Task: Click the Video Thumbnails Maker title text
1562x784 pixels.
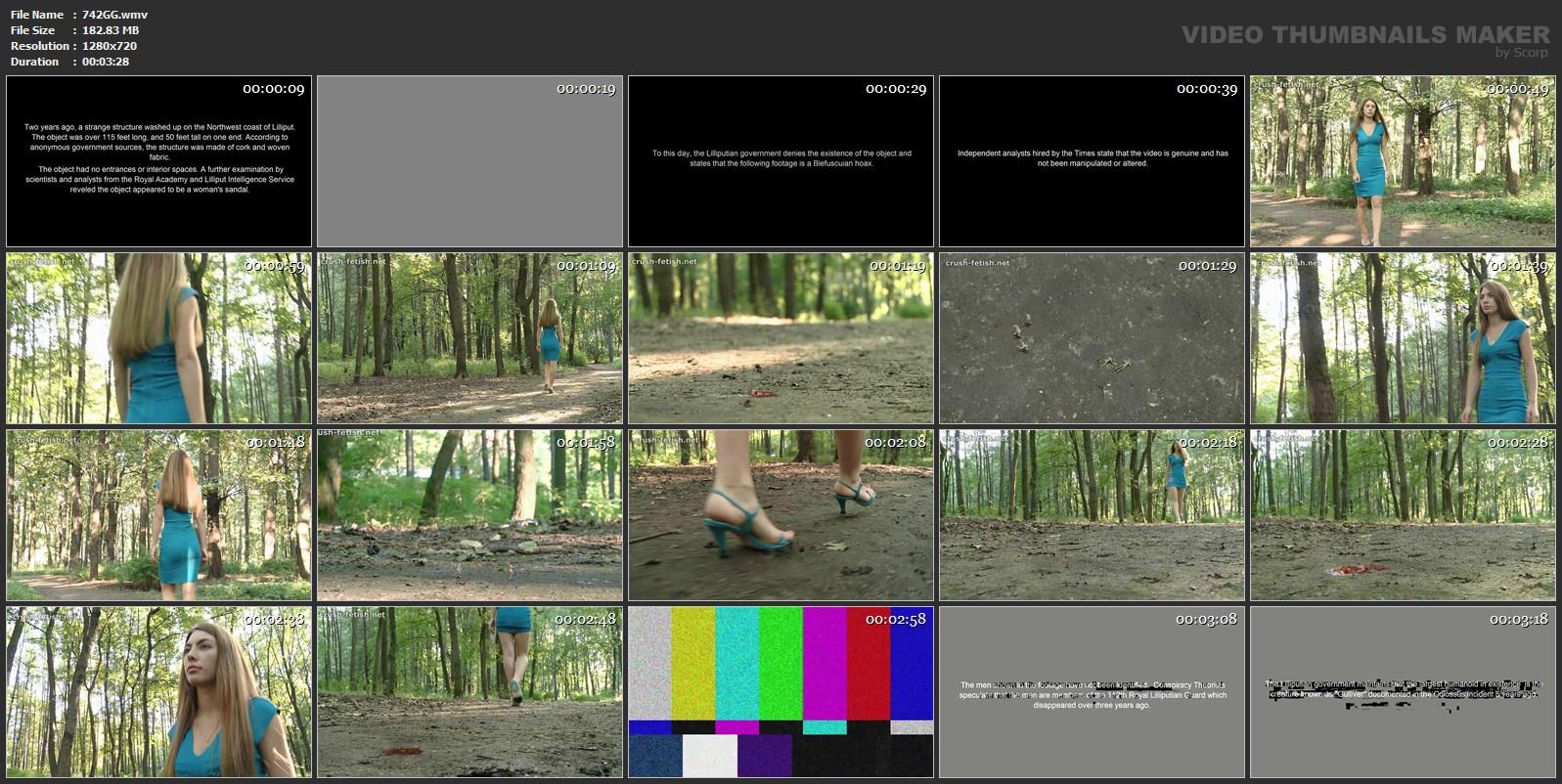Action: (x=1364, y=35)
